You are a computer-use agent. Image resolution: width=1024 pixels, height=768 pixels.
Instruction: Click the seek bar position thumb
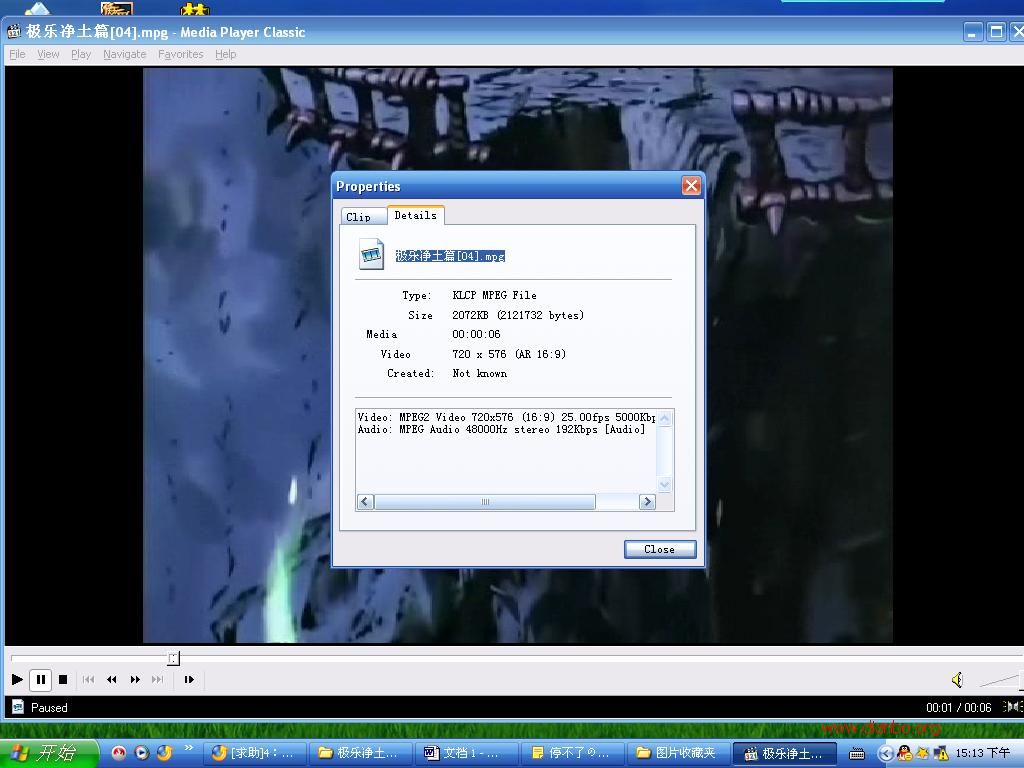(x=173, y=658)
